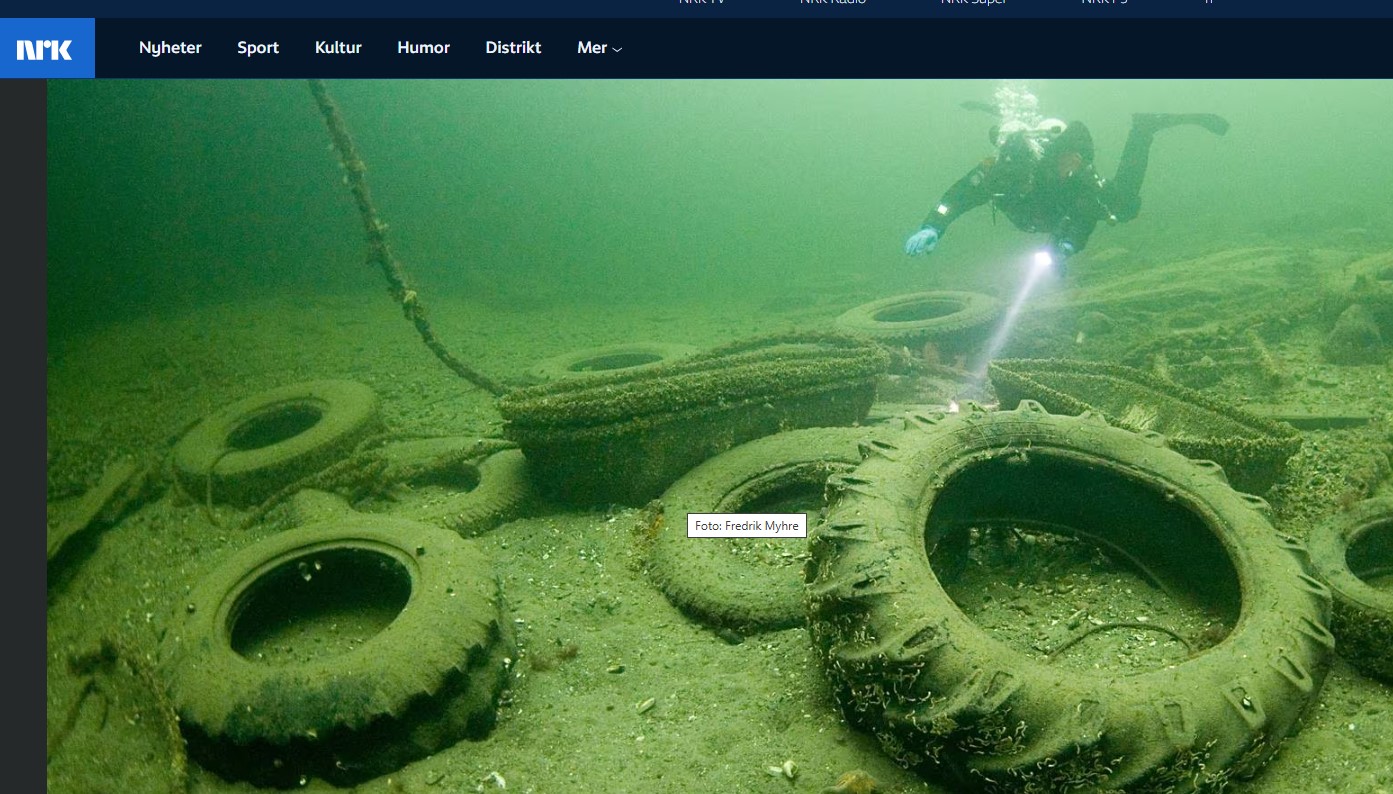Click the Yr link in top bar
Image resolution: width=1393 pixels, height=794 pixels.
click(1208, 4)
